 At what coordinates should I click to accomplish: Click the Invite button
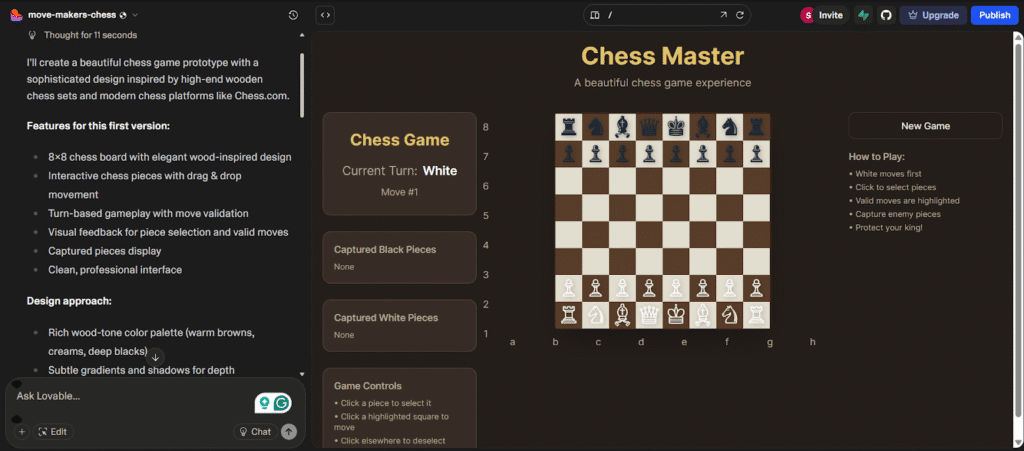(x=831, y=15)
